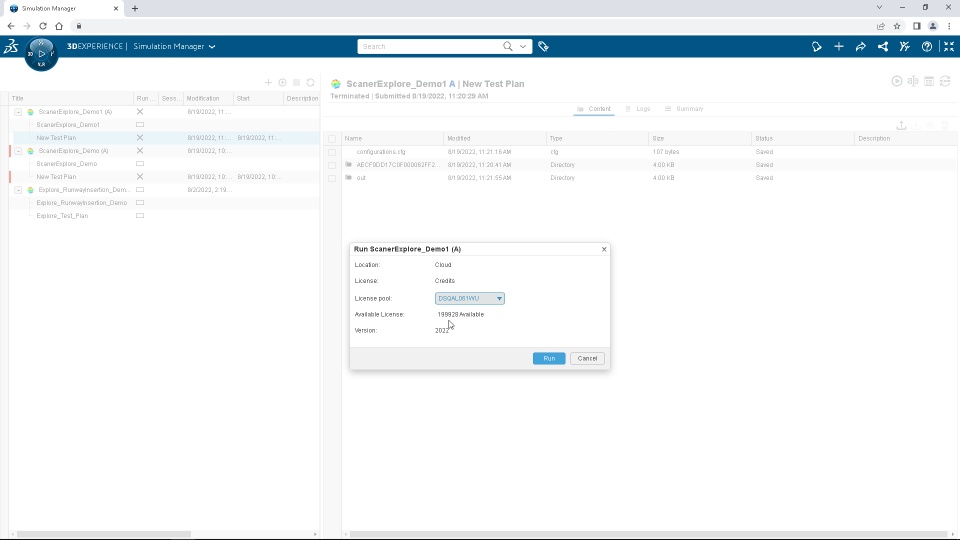Viewport: 960px width, 540px height.
Task: Click the Modified column header in the content table
Action: click(495, 138)
